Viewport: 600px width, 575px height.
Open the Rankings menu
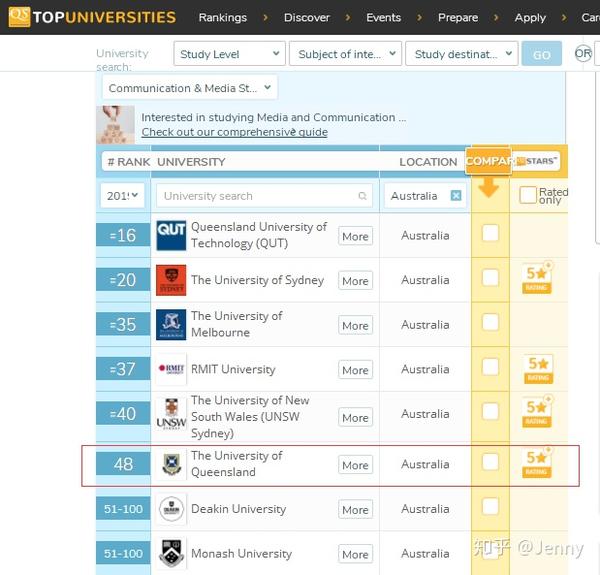[223, 18]
